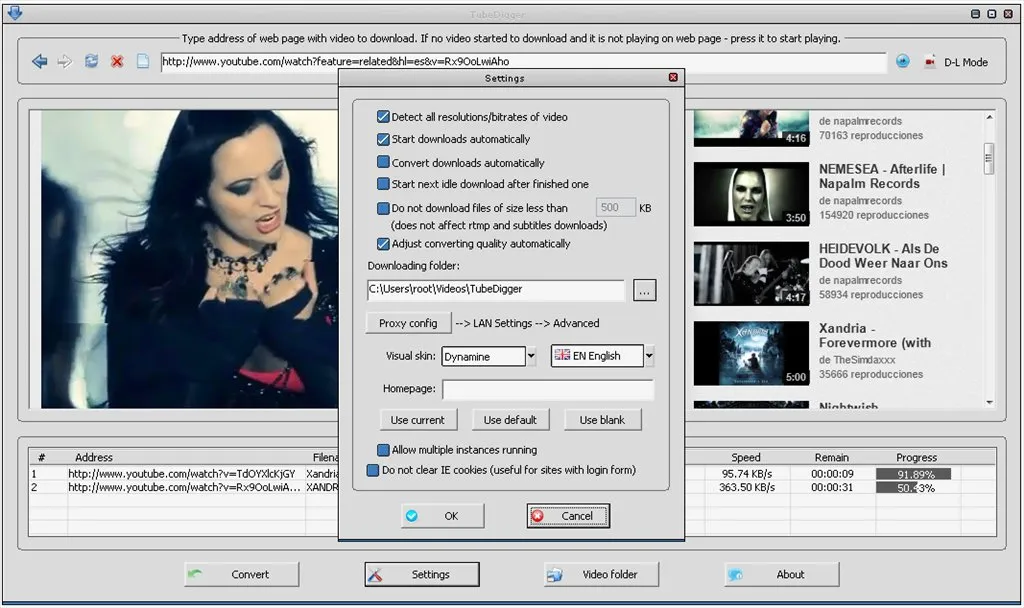Viewport: 1024px width, 608px height.
Task: Click the Settings button at bottom
Action: tap(422, 575)
